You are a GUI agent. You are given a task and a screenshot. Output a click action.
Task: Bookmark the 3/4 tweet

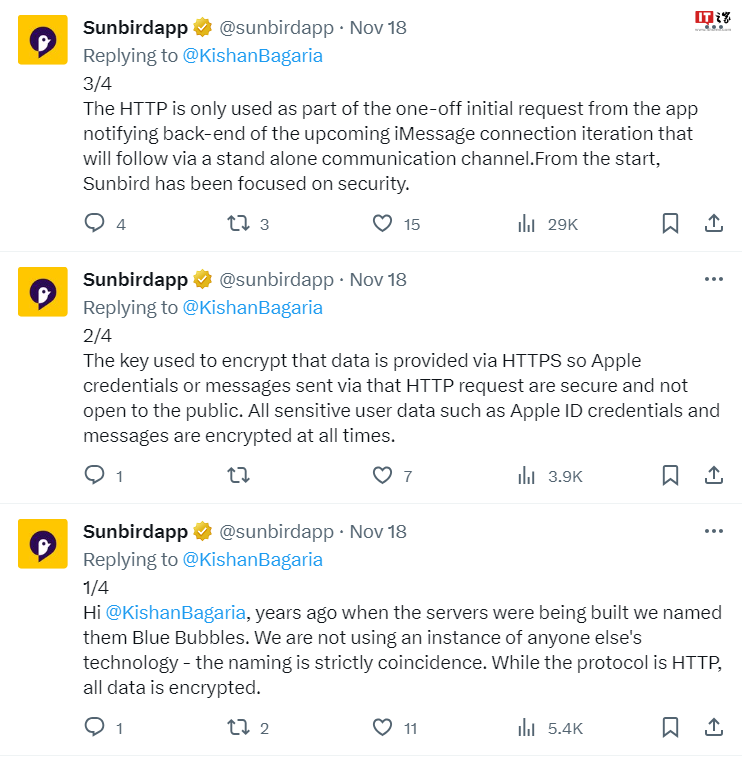coord(670,224)
